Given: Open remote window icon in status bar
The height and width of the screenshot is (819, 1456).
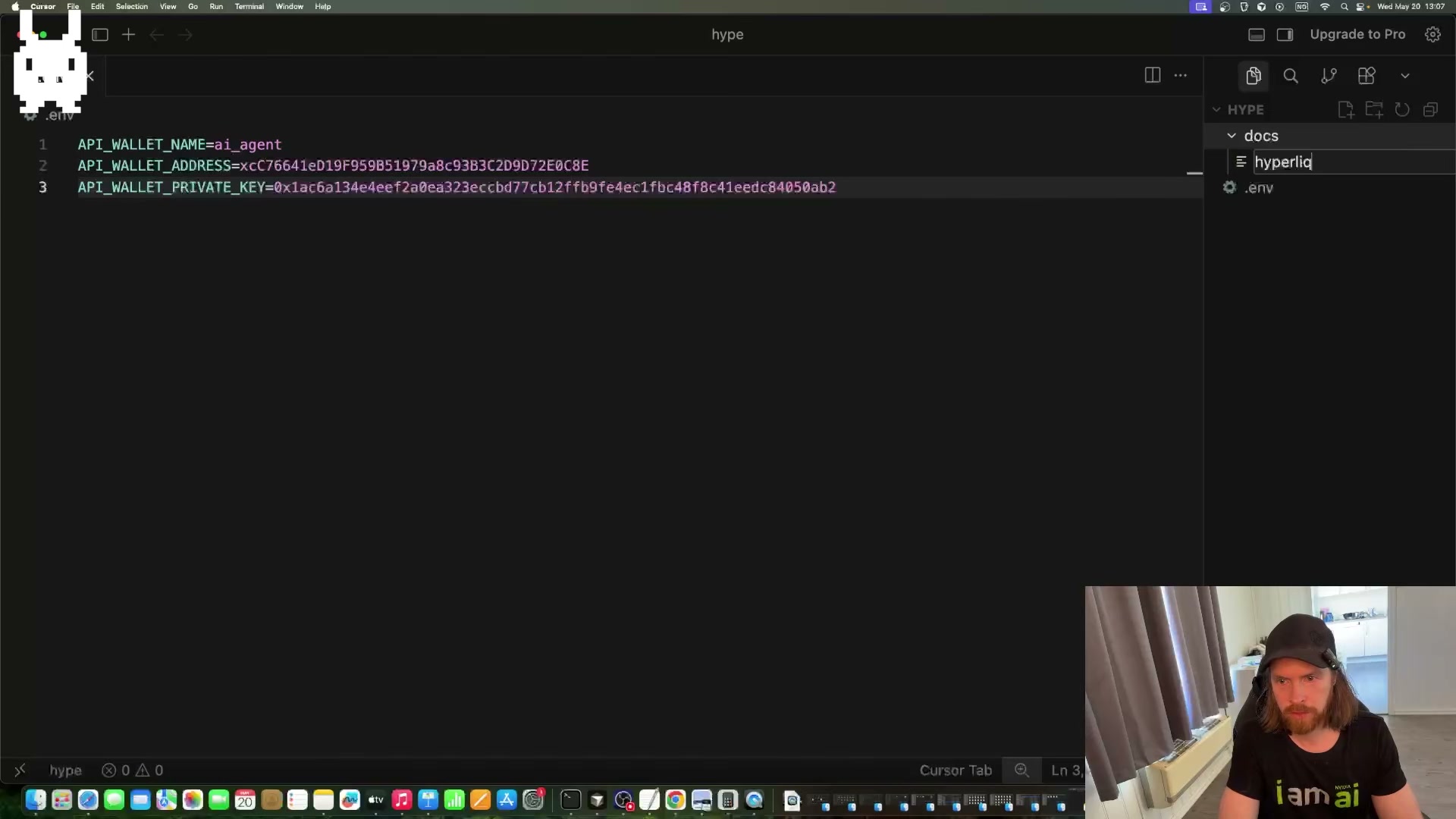Looking at the screenshot, I should (x=20, y=770).
